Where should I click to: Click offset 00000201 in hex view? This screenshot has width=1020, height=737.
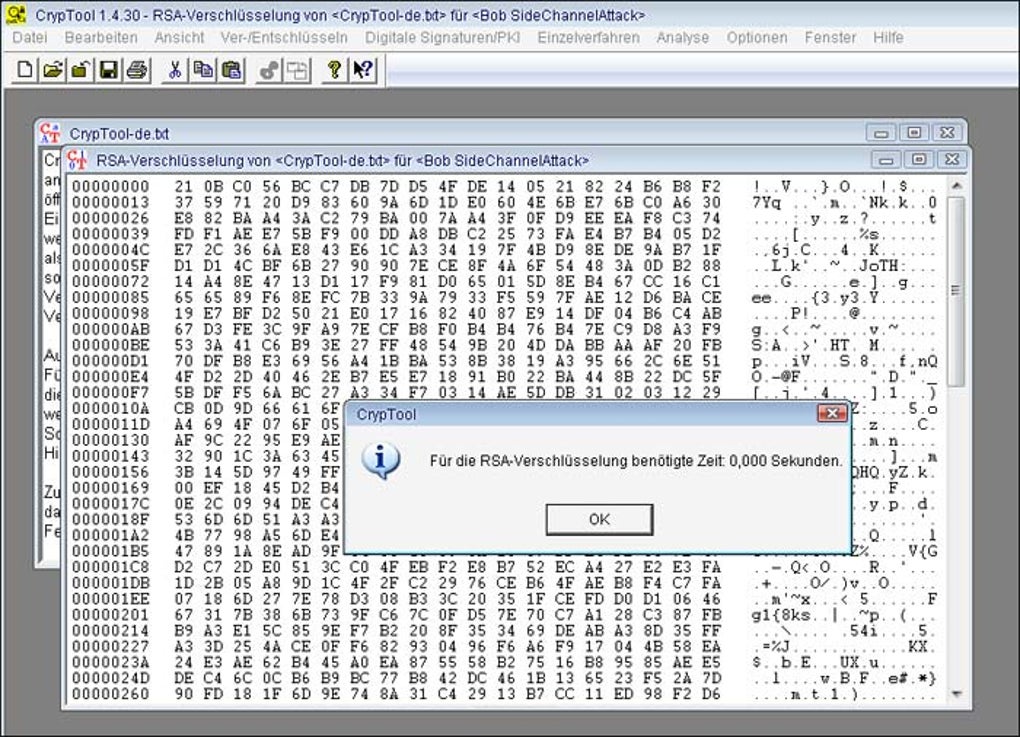point(111,614)
